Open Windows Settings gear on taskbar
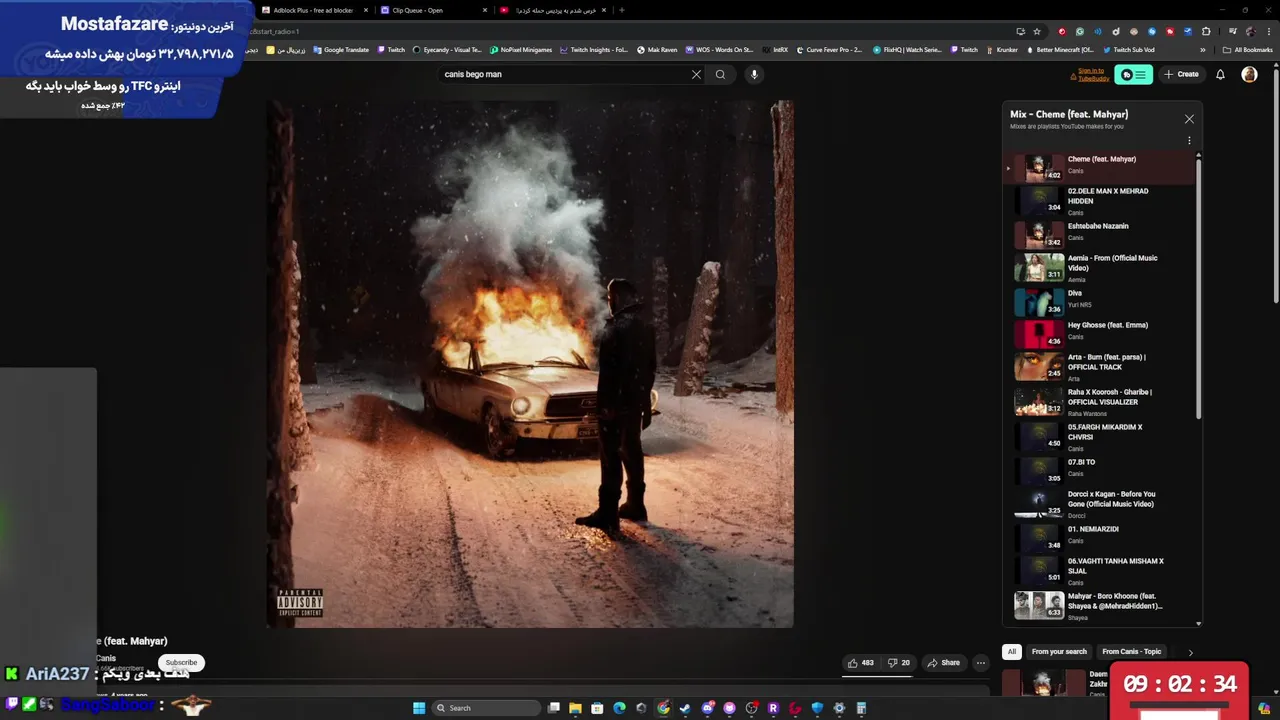The image size is (1280, 720). click(x=839, y=708)
